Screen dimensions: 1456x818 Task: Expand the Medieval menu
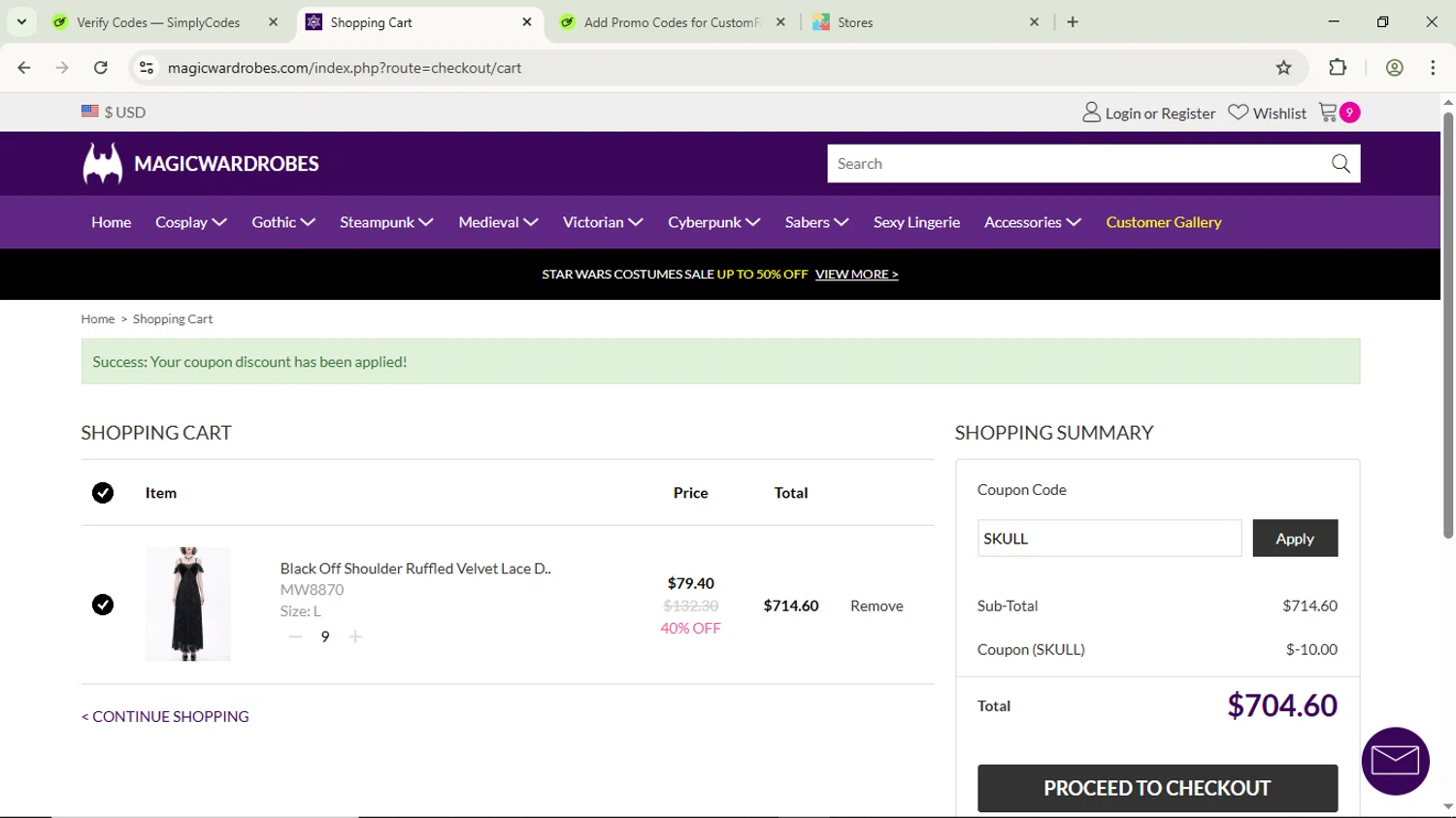point(498,222)
